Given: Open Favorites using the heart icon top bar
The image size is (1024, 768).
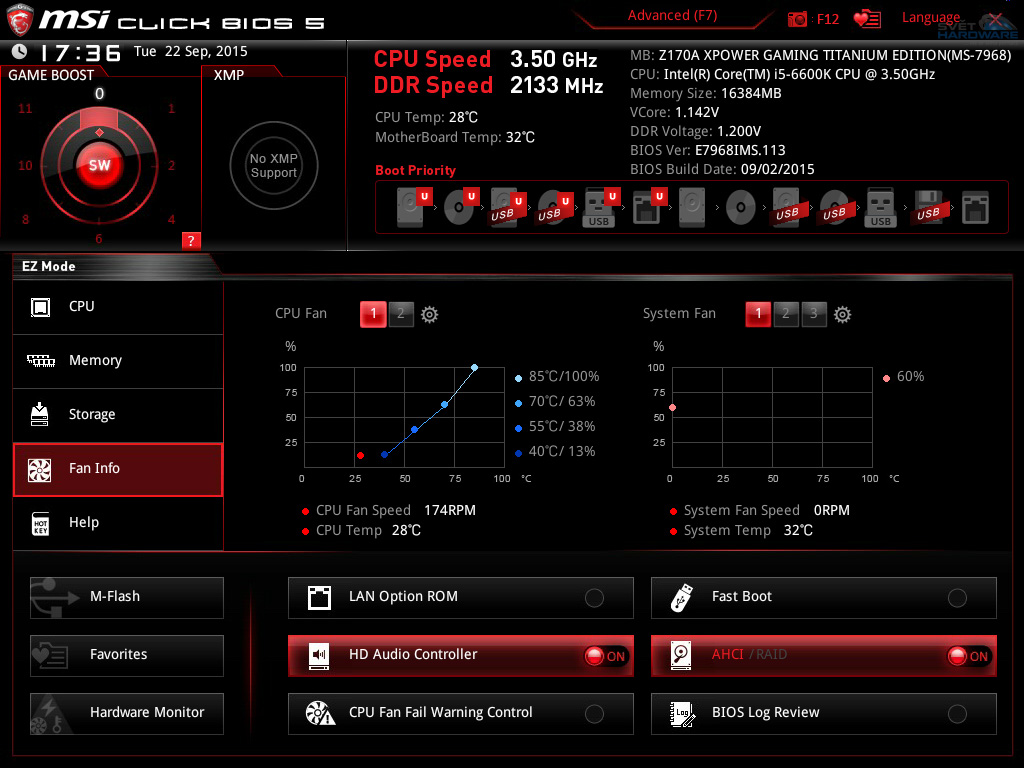Looking at the screenshot, I should point(867,18).
